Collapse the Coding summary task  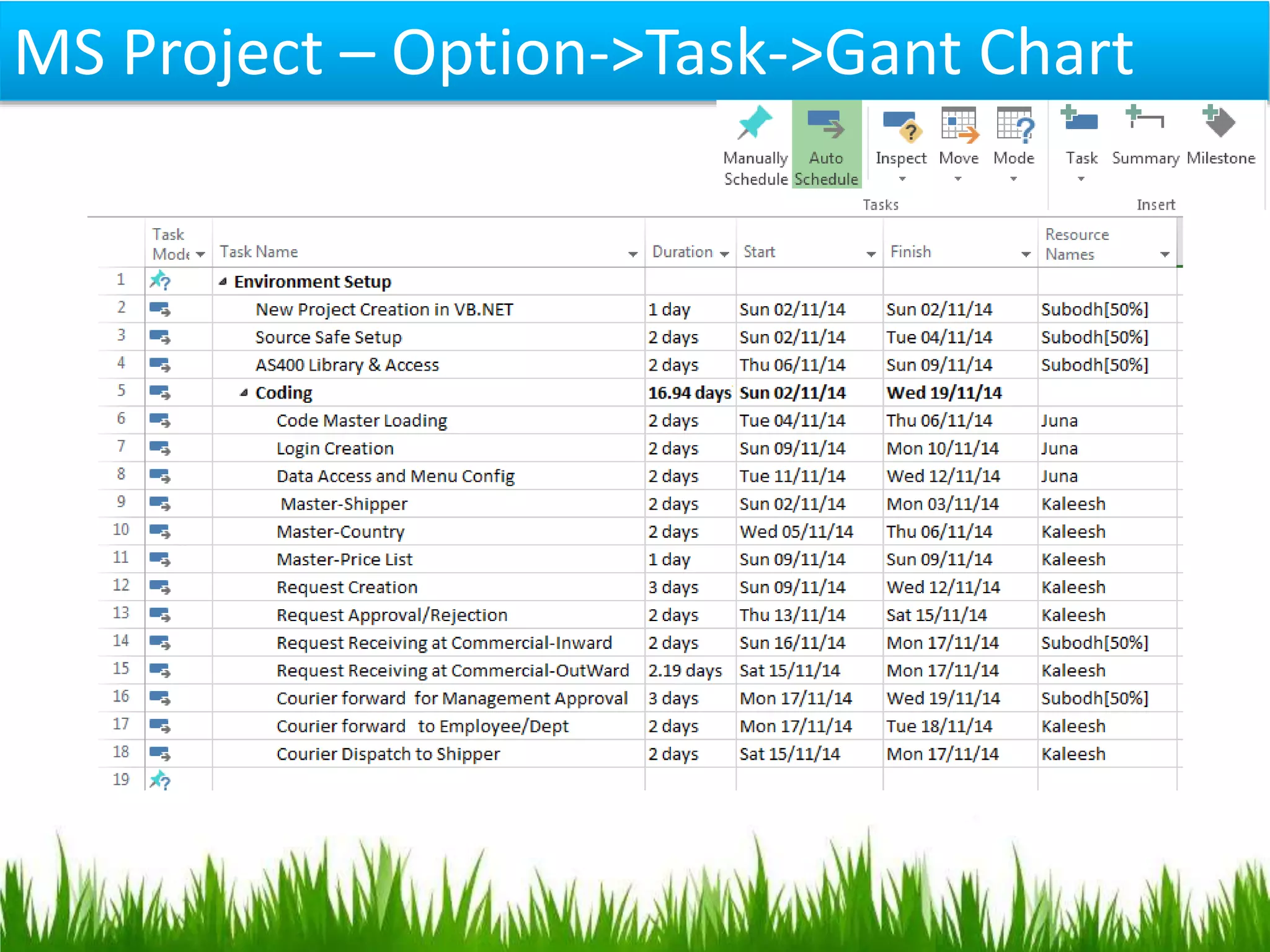[244, 393]
